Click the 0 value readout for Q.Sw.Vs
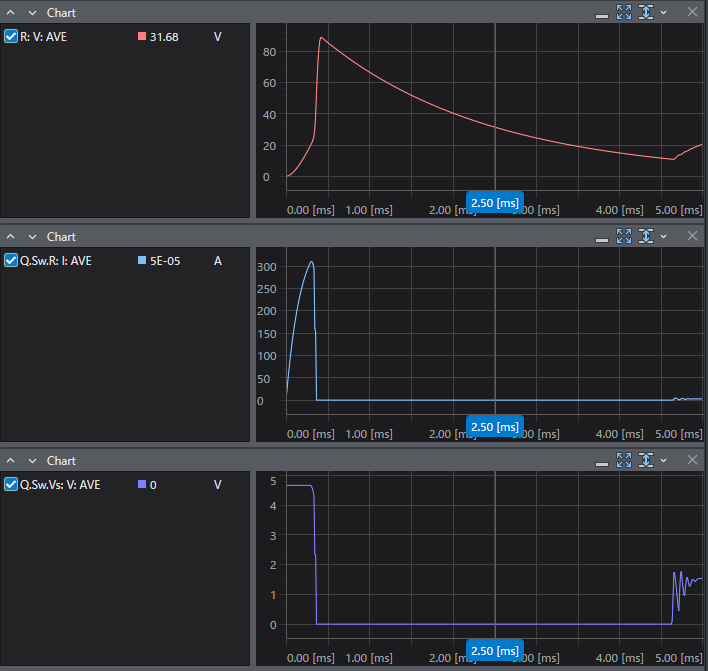 coord(153,485)
